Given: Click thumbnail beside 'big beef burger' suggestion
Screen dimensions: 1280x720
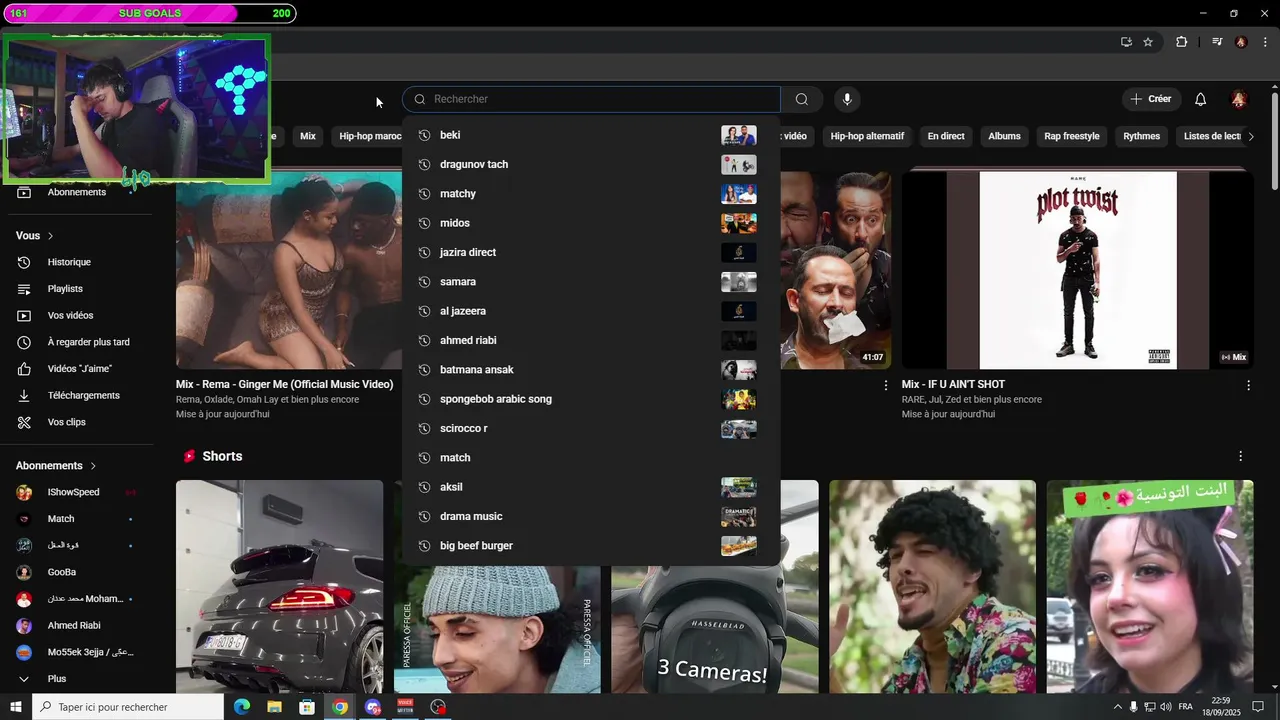Looking at the screenshot, I should 739,546.
